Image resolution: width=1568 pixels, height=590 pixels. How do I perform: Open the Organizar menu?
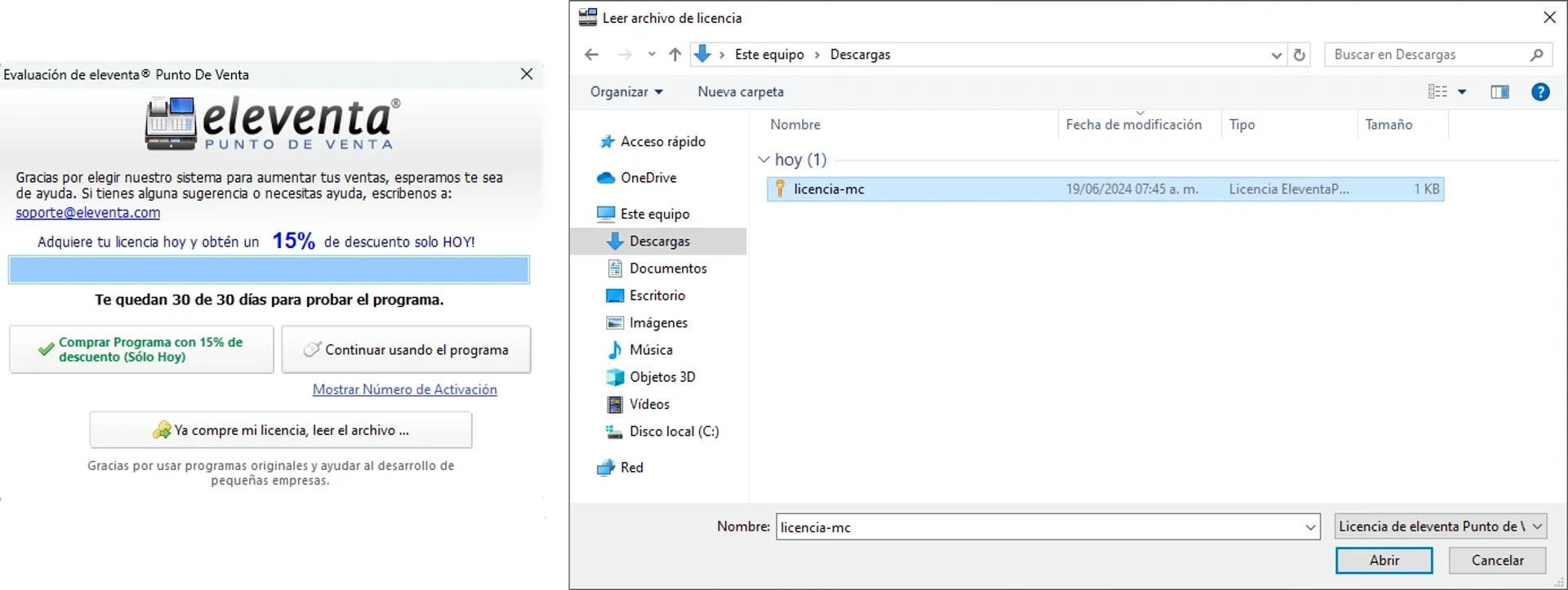626,92
